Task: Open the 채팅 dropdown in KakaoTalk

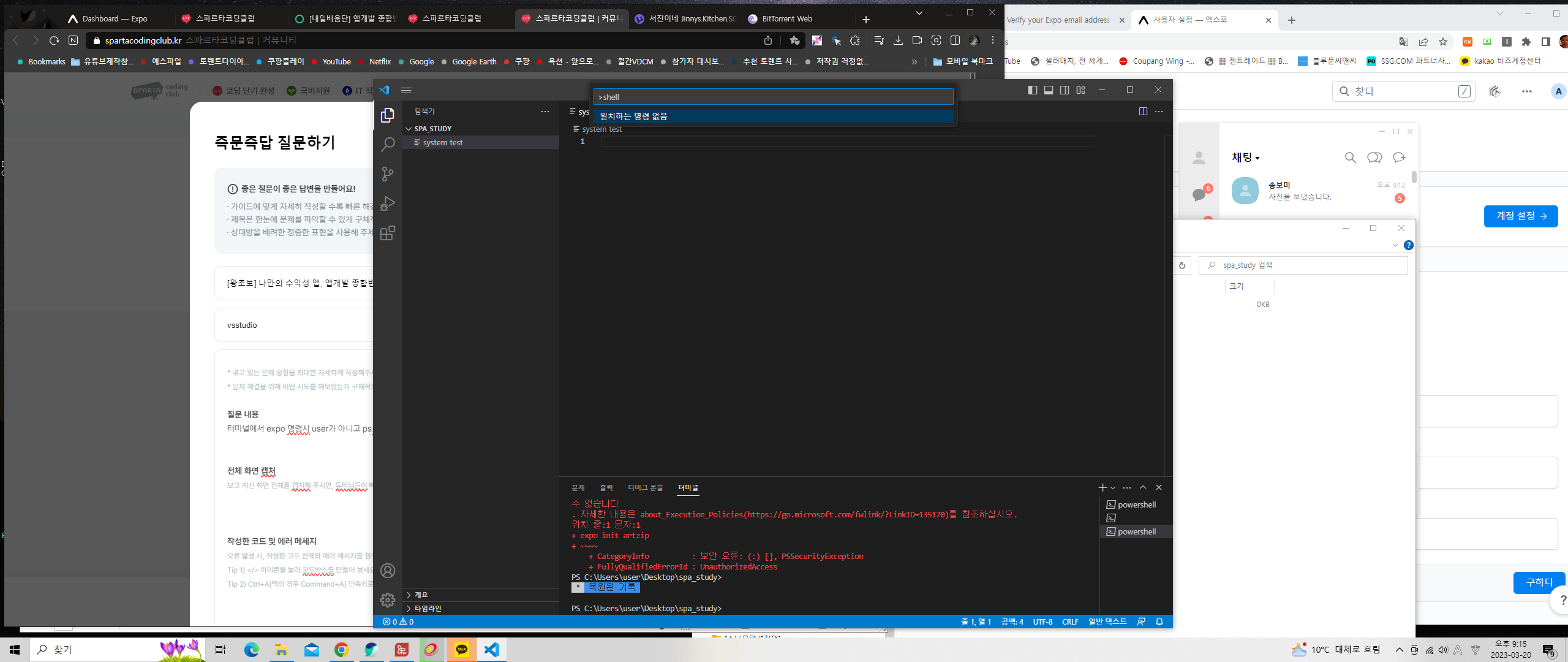Action: tap(1246, 158)
